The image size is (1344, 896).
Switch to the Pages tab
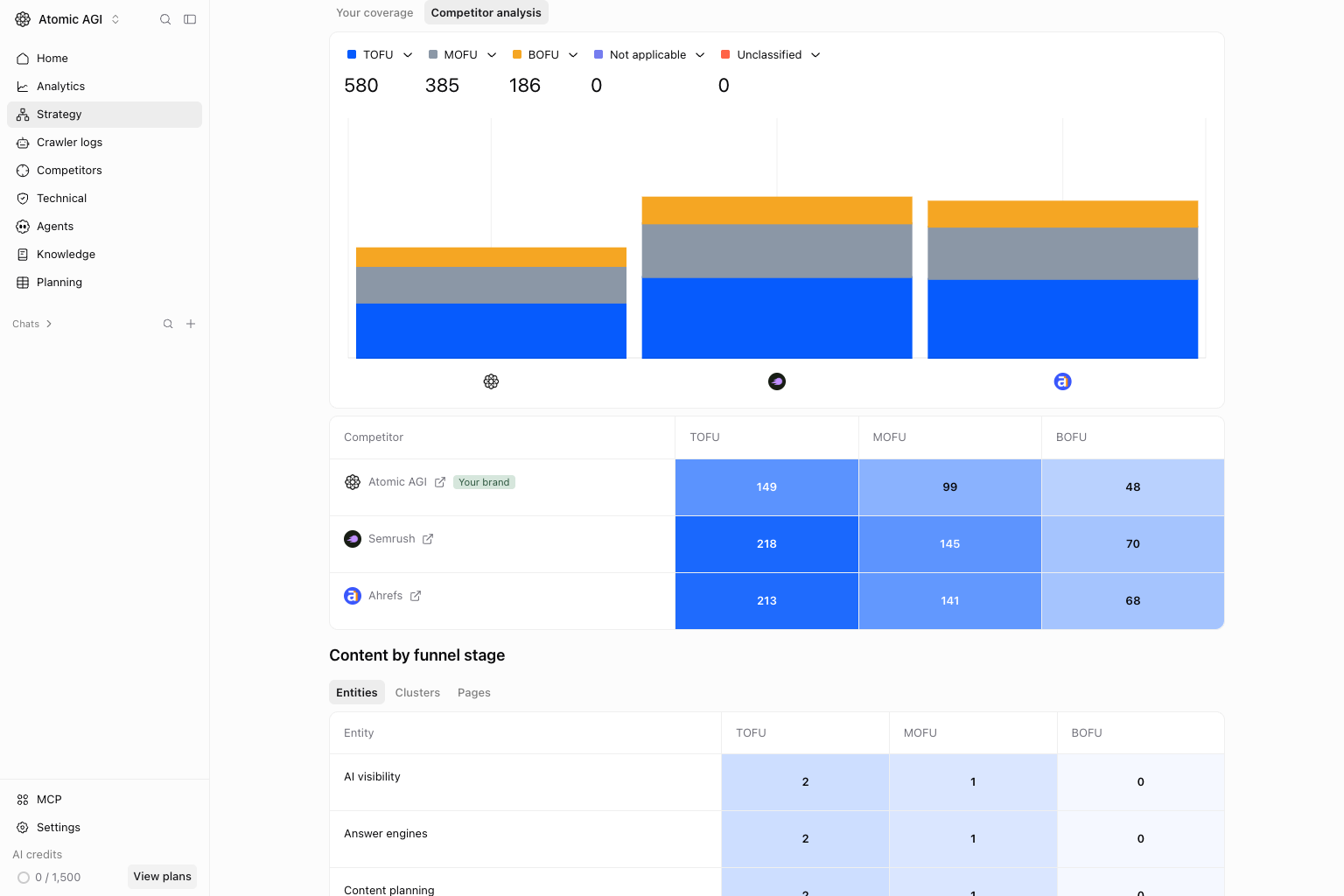point(474,693)
